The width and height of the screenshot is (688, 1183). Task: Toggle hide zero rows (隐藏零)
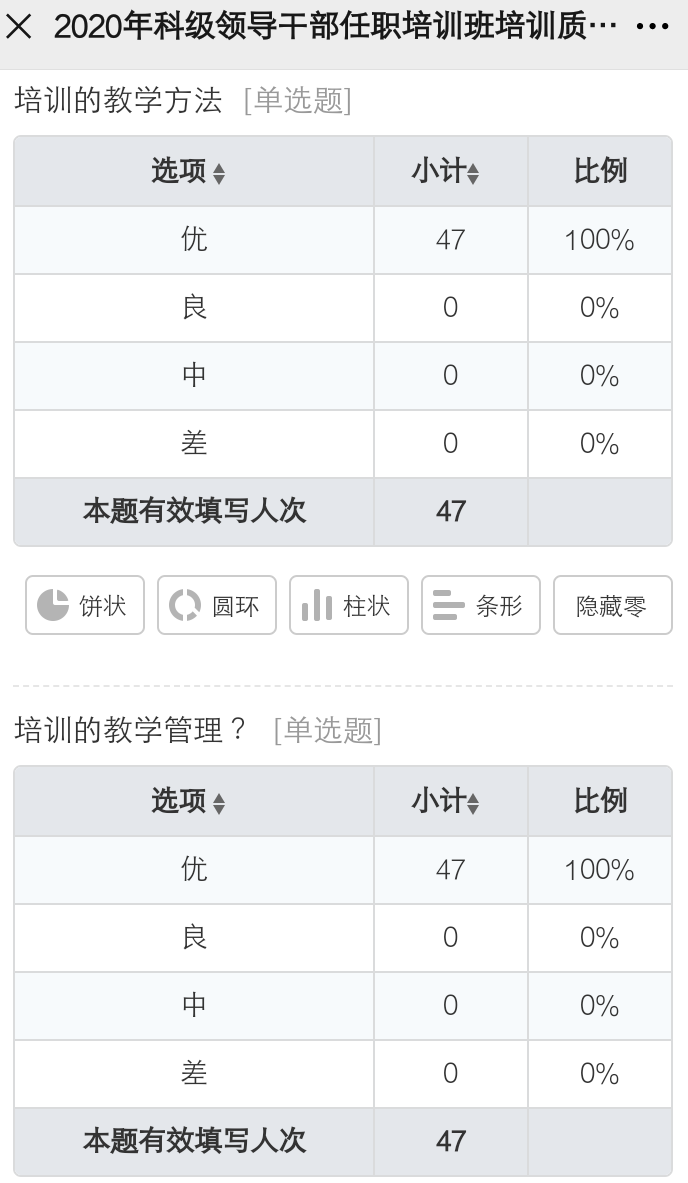tap(612, 605)
